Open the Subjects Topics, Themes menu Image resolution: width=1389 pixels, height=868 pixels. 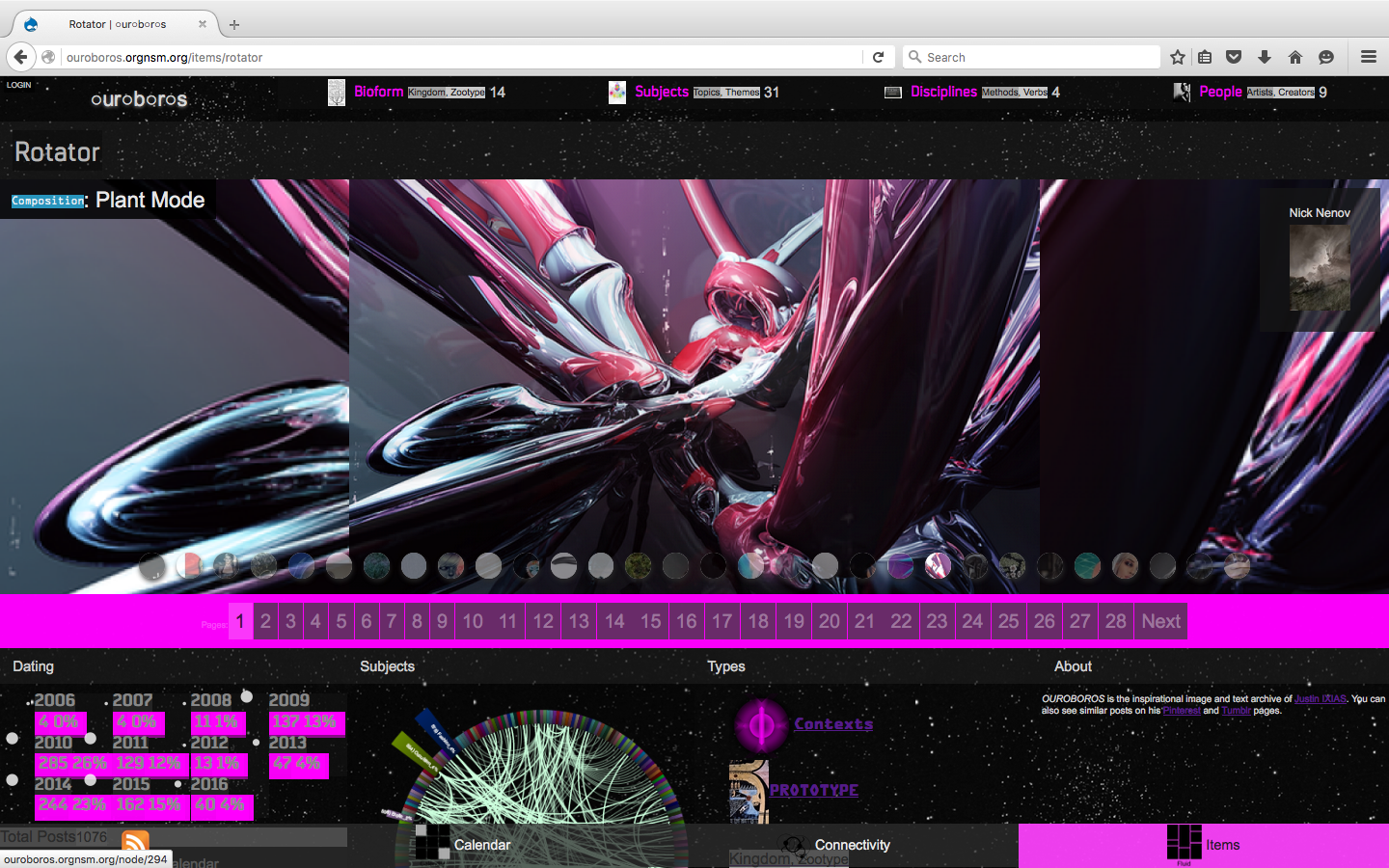(662, 92)
